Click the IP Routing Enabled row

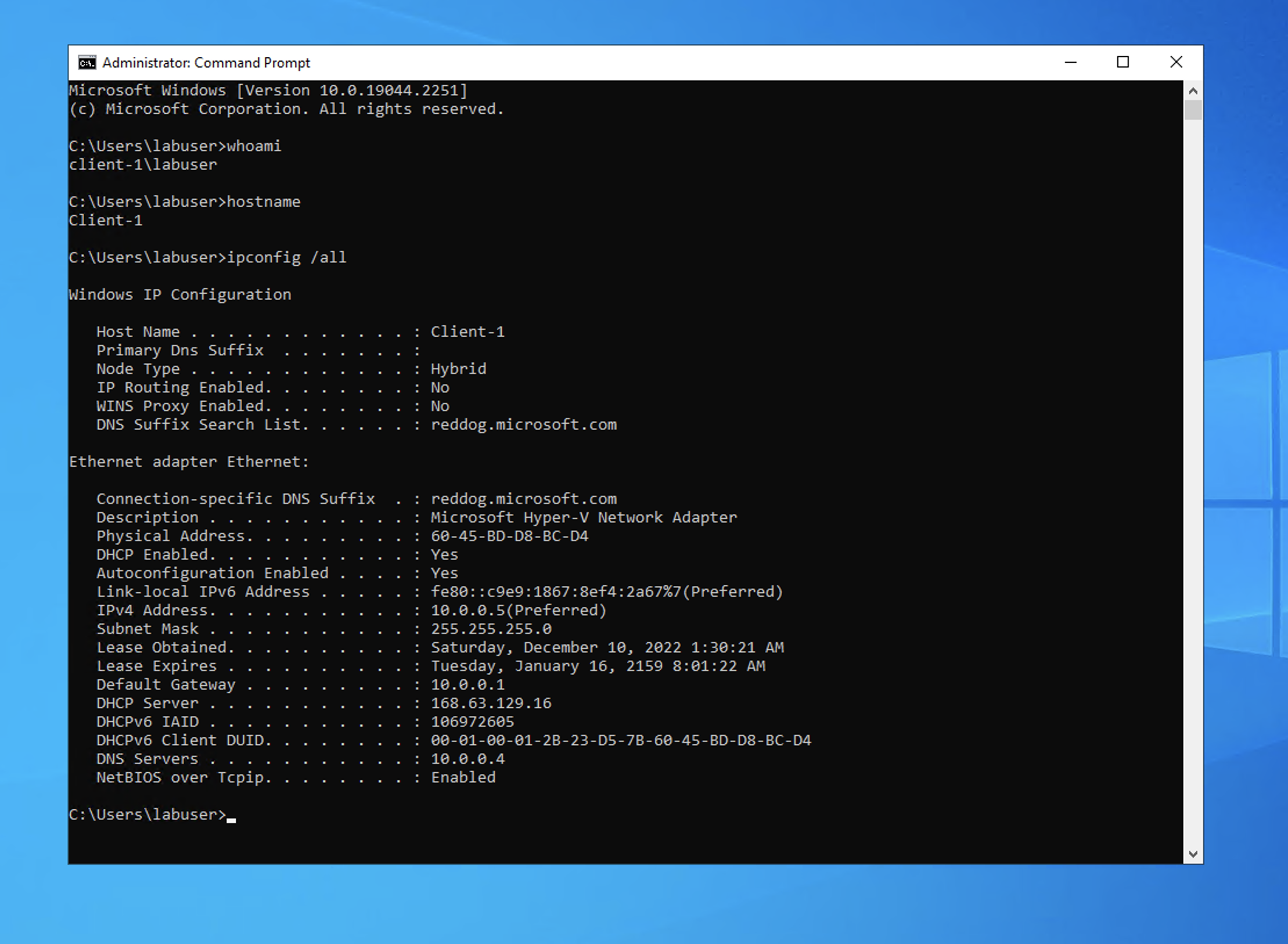pos(273,388)
